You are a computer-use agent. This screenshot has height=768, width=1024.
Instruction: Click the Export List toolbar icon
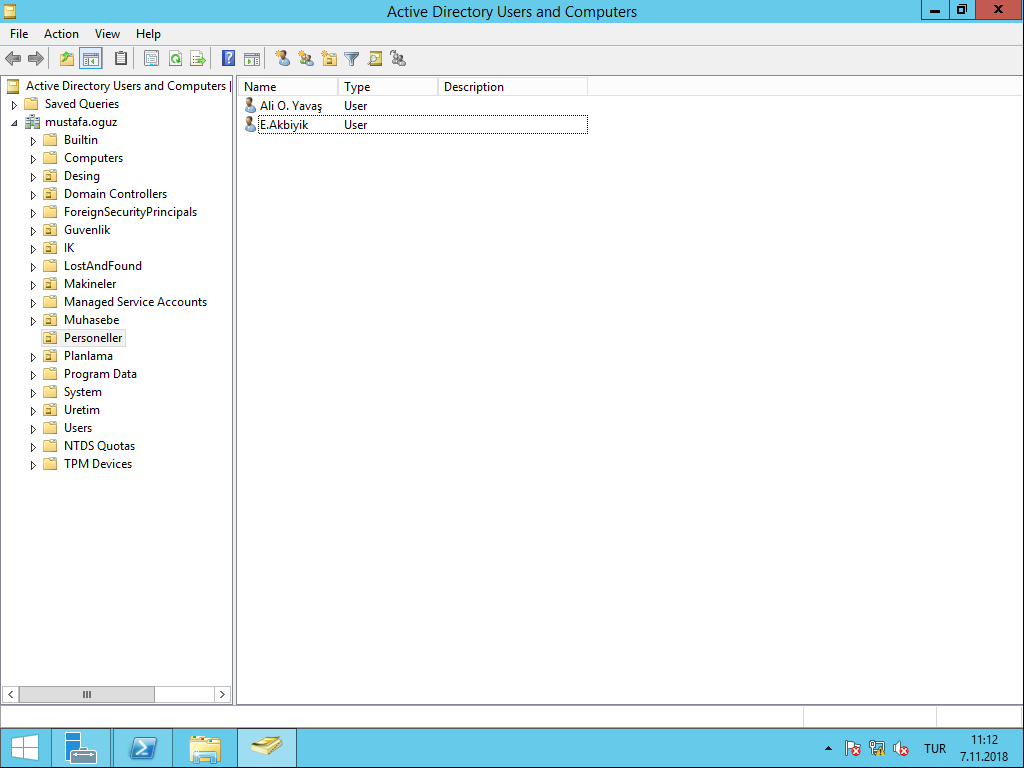tap(198, 59)
